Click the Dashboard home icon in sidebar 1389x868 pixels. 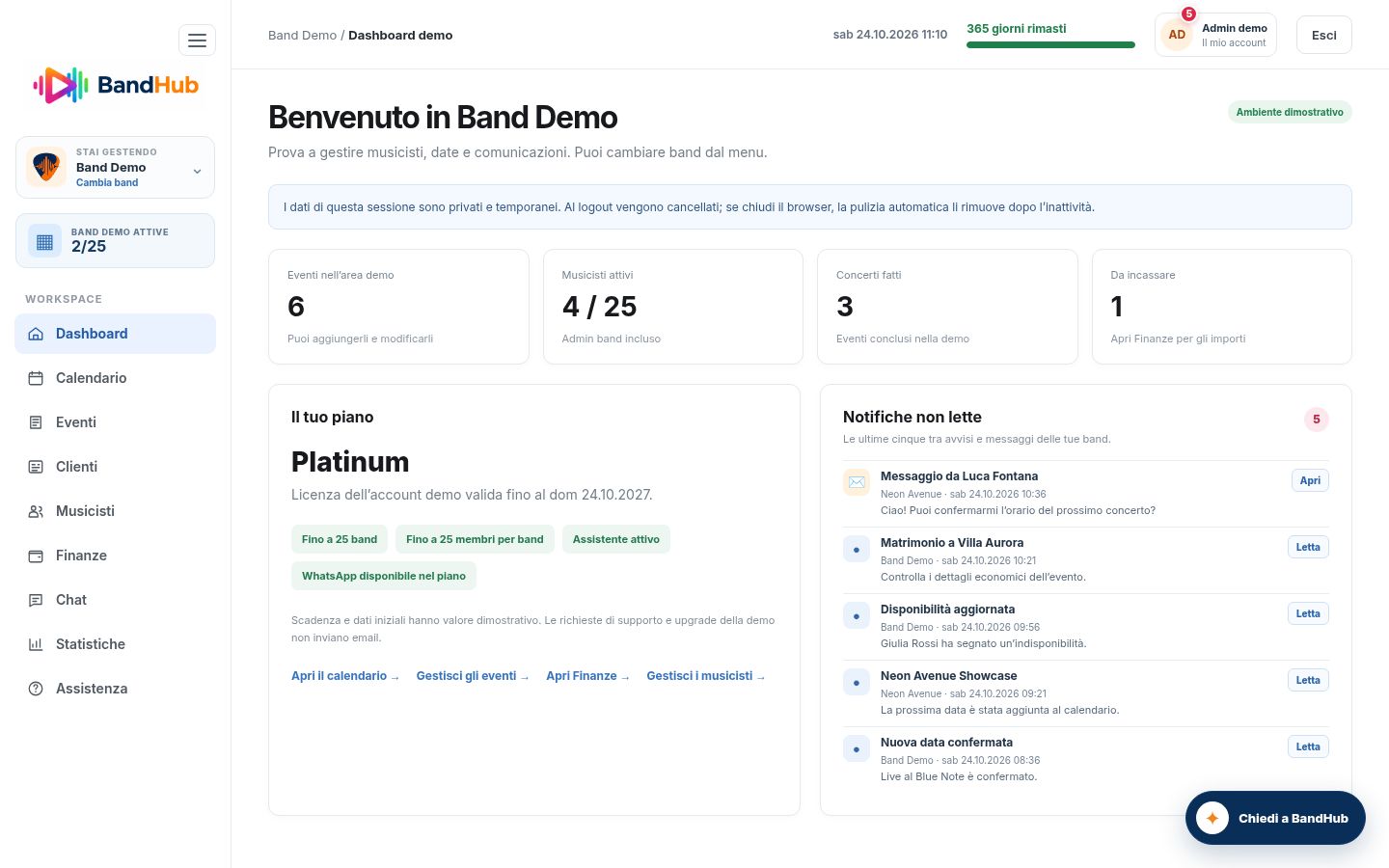[36, 334]
